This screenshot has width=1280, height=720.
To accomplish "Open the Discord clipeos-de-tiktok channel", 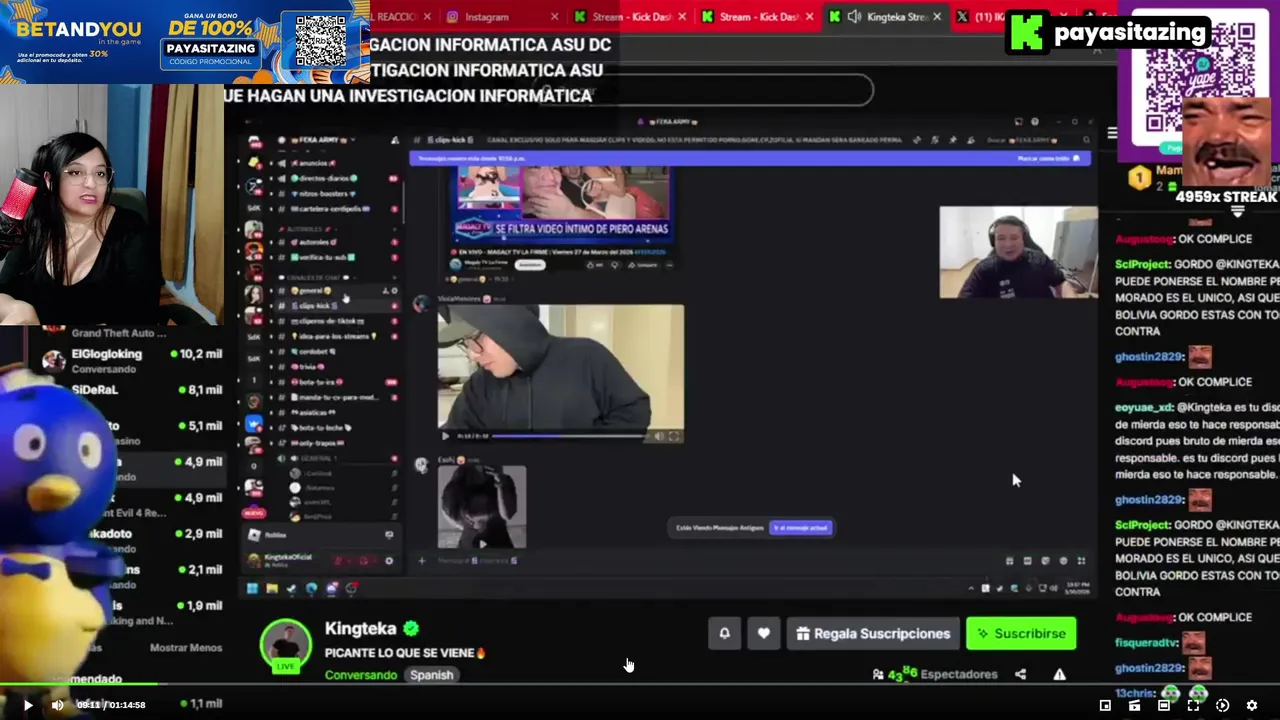I will 327,321.
